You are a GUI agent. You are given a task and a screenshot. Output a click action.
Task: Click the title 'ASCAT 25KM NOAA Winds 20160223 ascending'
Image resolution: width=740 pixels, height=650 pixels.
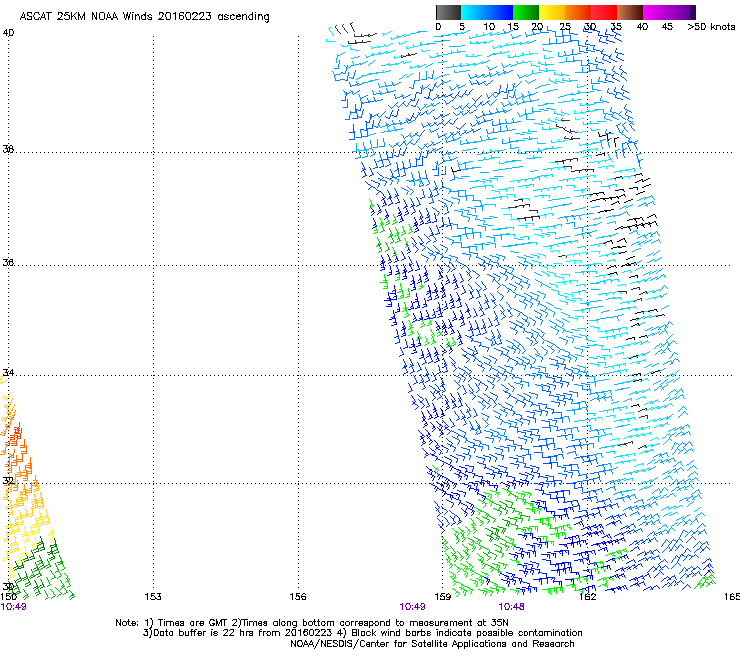[x=144, y=17]
